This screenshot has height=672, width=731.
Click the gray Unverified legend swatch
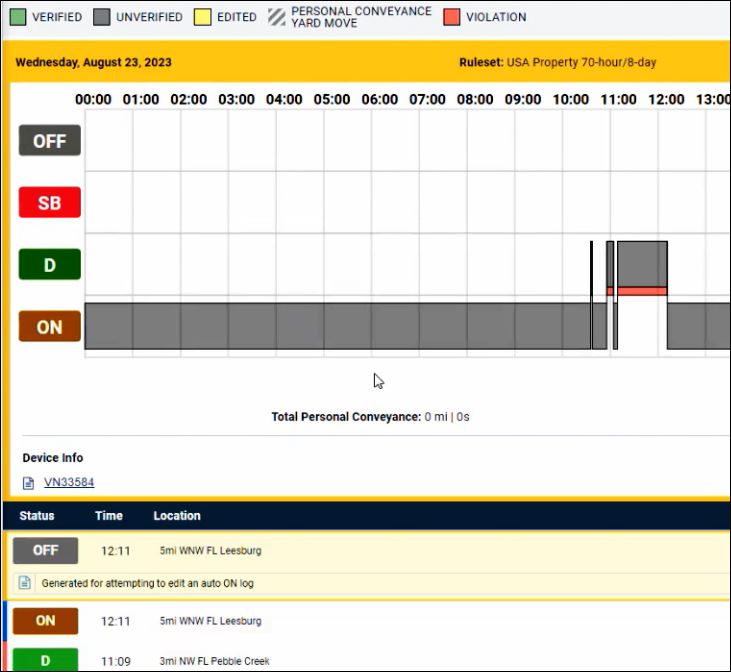pyautogui.click(x=101, y=17)
